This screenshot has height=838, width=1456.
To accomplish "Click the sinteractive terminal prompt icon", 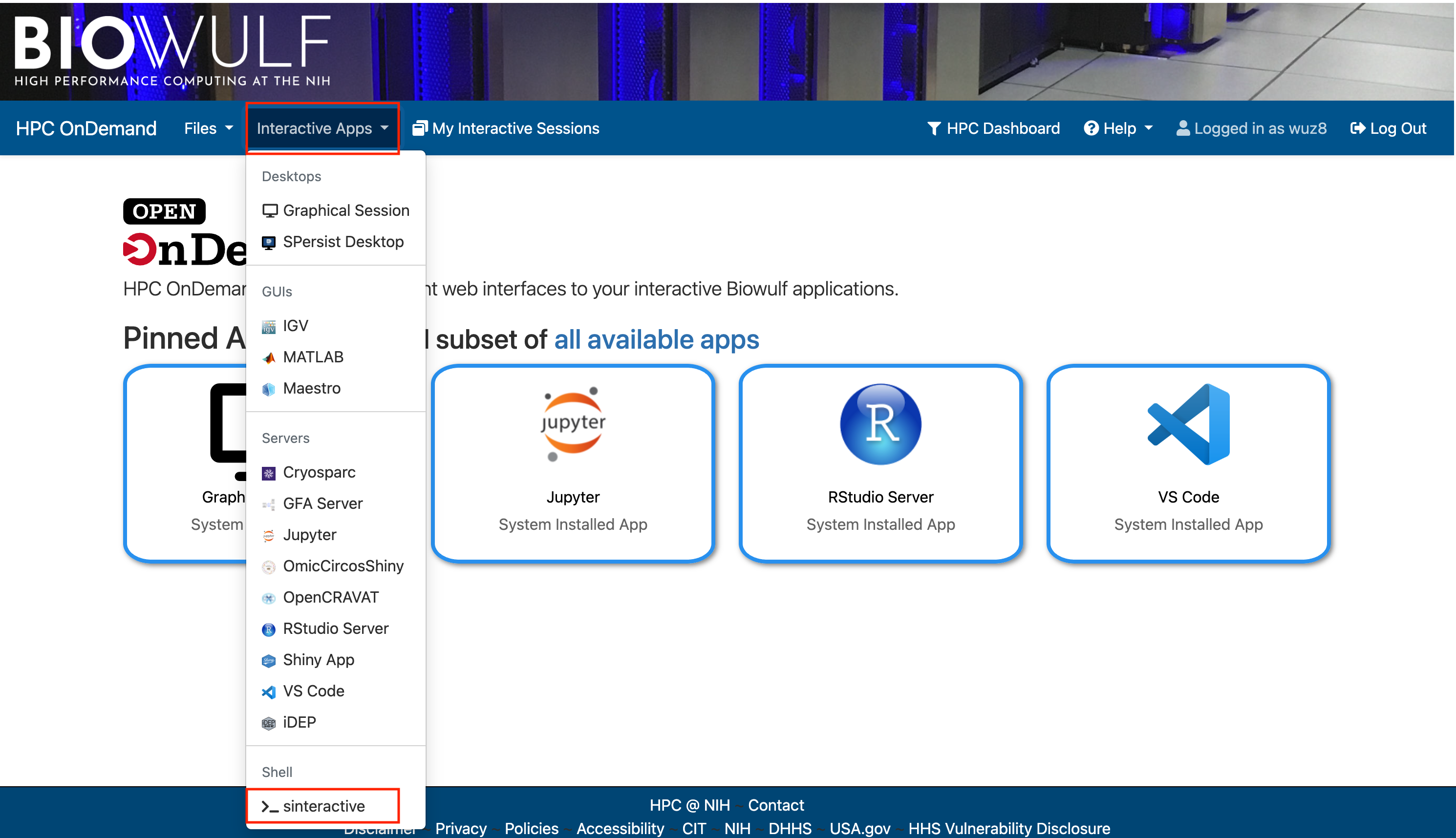I will 269,806.
